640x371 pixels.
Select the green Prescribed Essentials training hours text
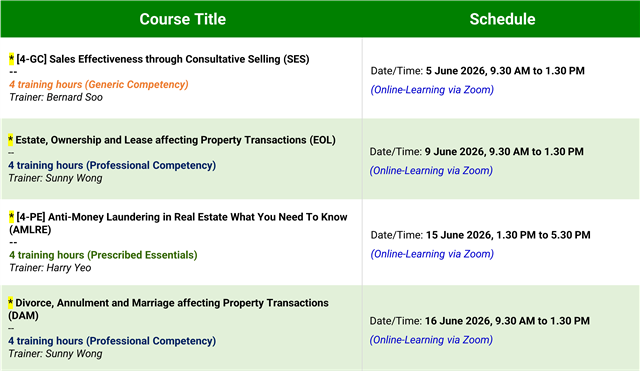(x=103, y=255)
